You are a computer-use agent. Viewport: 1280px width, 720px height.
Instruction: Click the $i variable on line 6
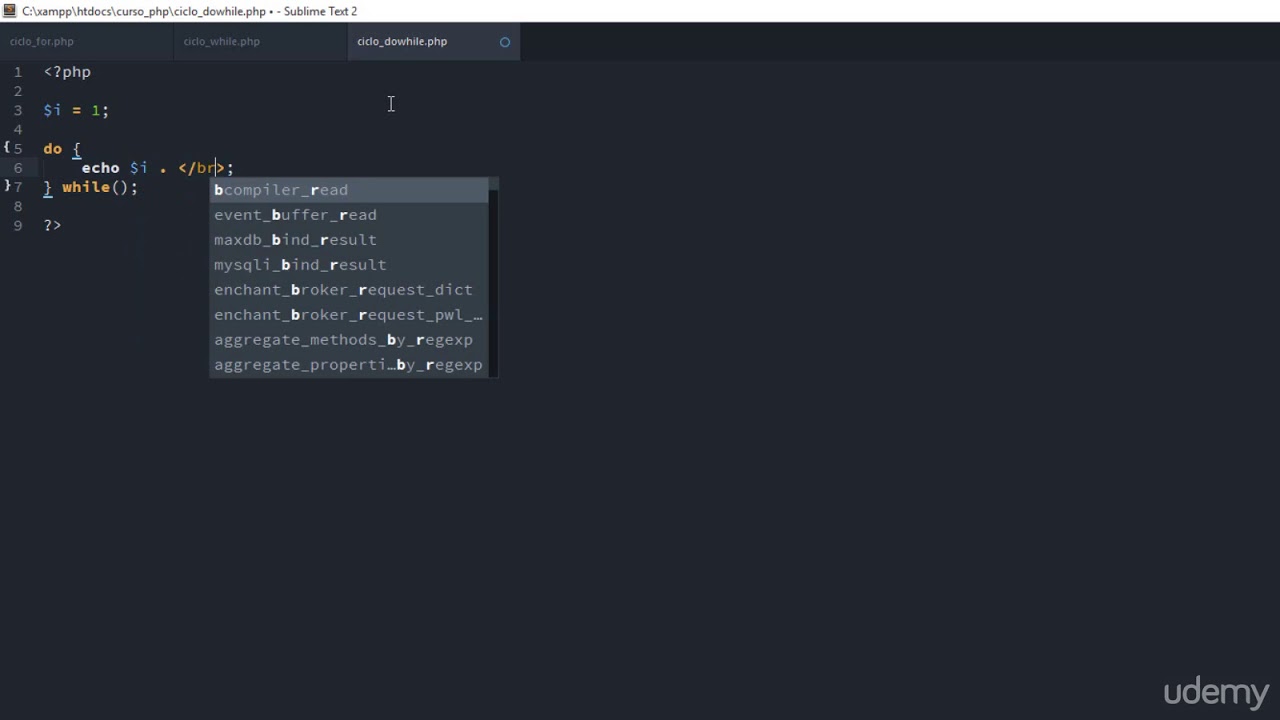(139, 168)
